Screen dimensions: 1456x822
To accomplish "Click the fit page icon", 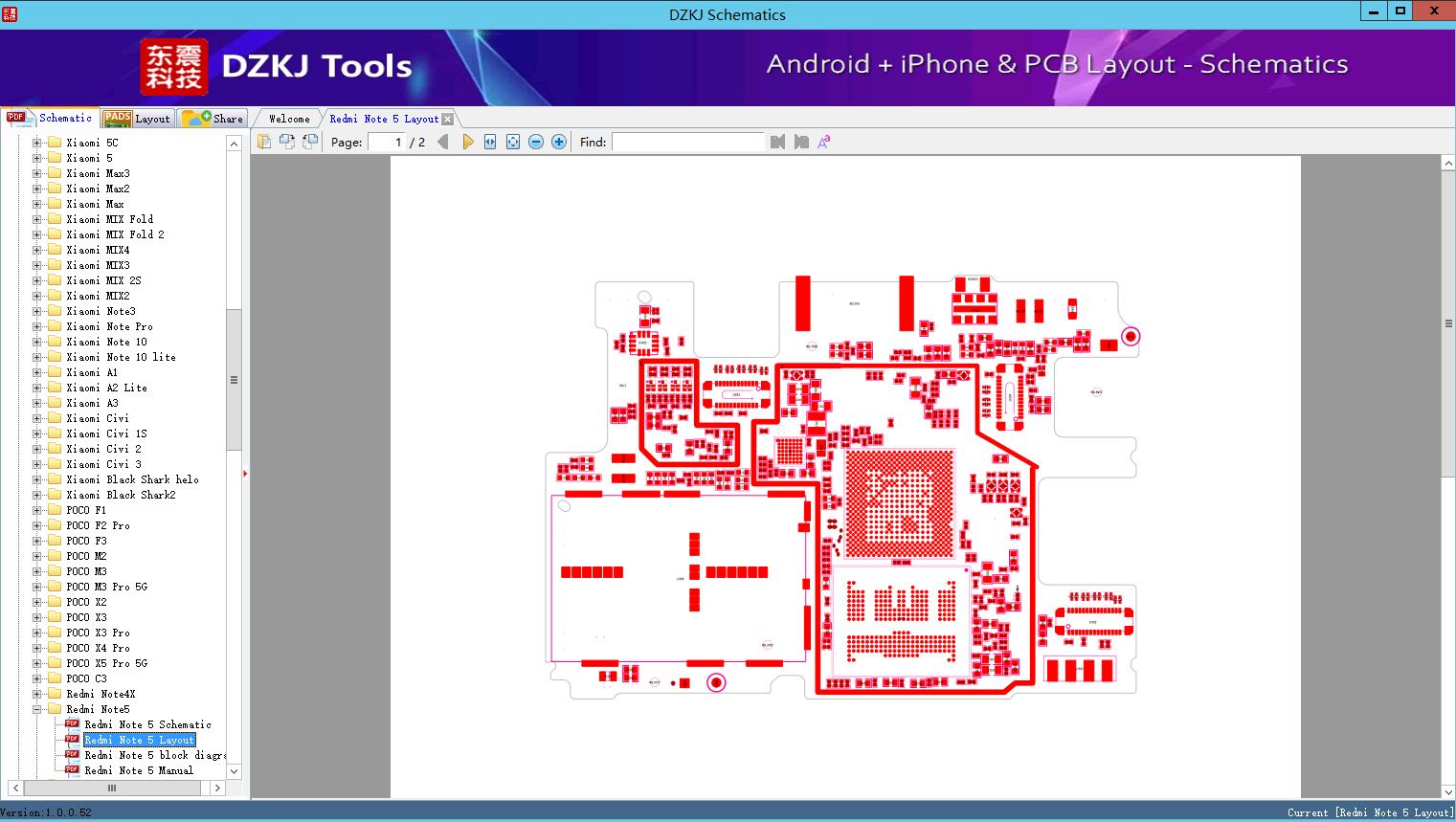I will (513, 142).
